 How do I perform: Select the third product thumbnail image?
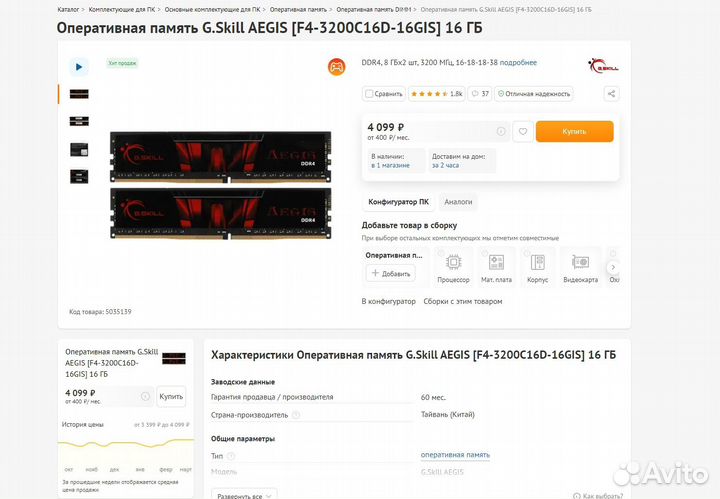pos(79,149)
